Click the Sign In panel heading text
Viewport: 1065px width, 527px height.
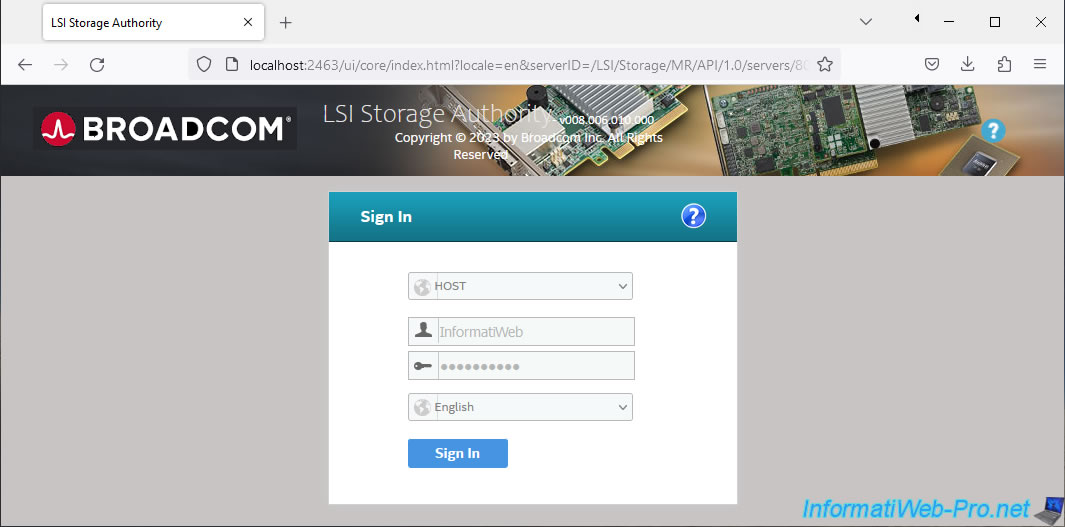386,217
